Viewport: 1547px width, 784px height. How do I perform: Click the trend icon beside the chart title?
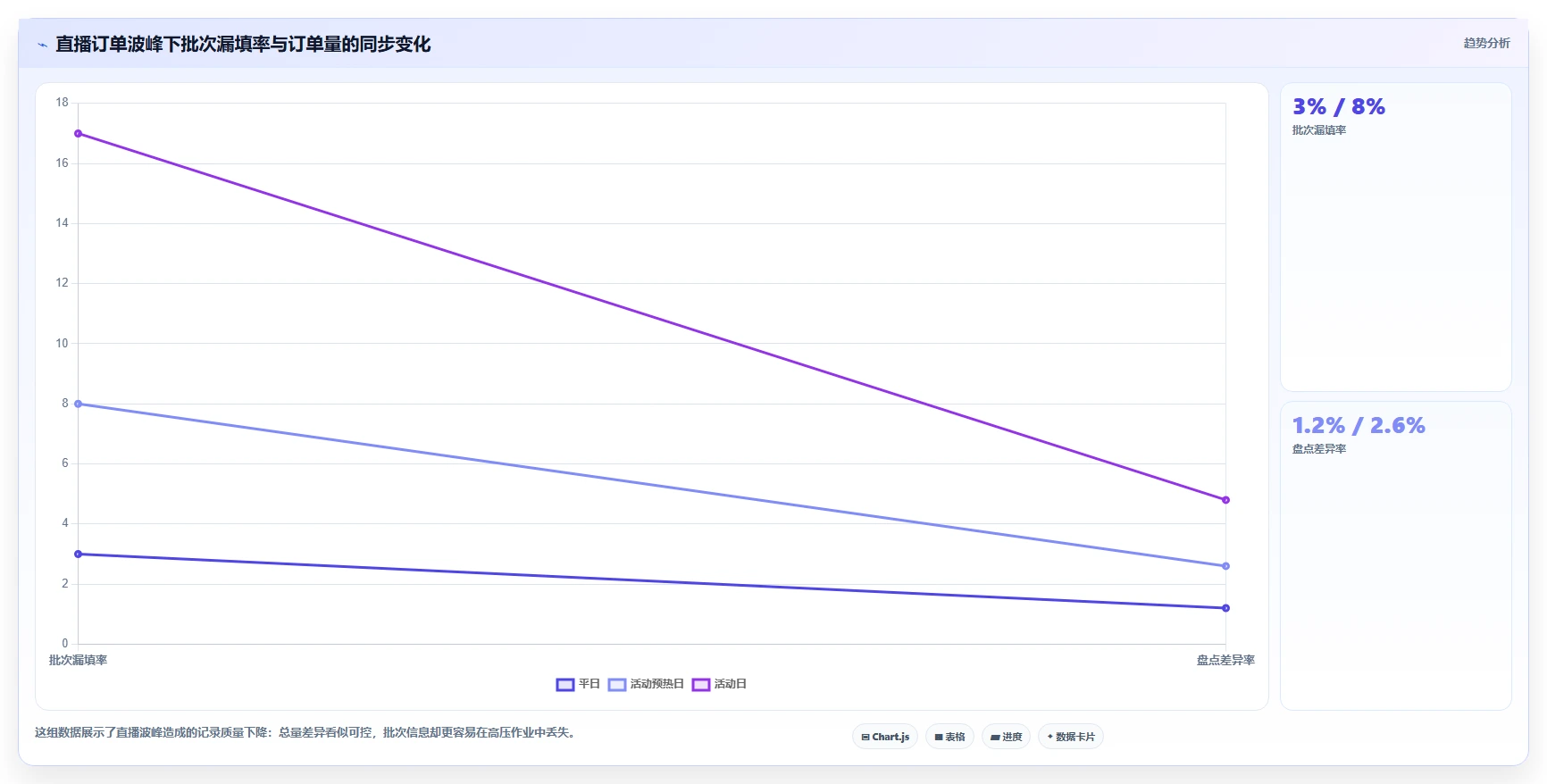point(42,45)
